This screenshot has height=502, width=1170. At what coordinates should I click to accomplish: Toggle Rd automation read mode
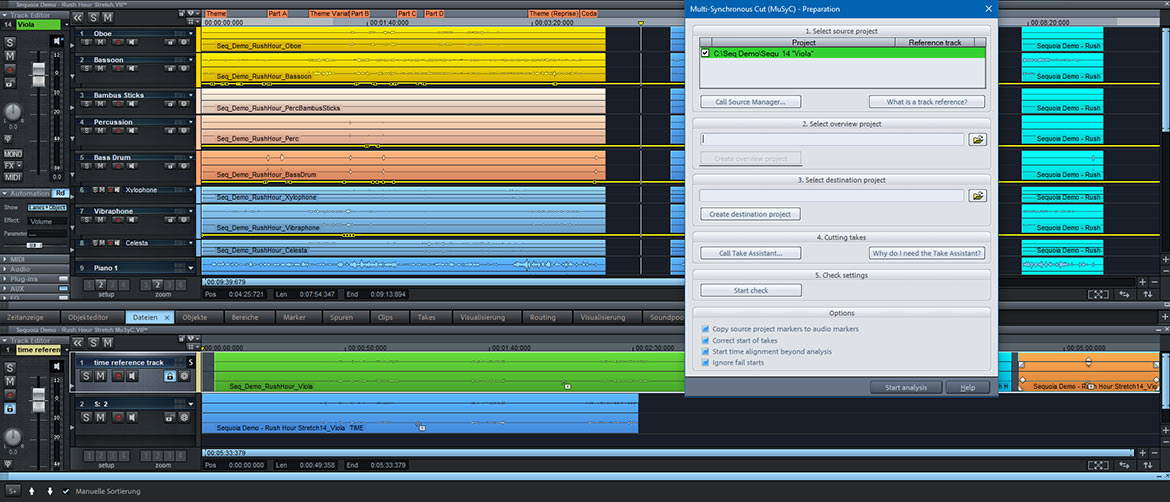(60, 193)
